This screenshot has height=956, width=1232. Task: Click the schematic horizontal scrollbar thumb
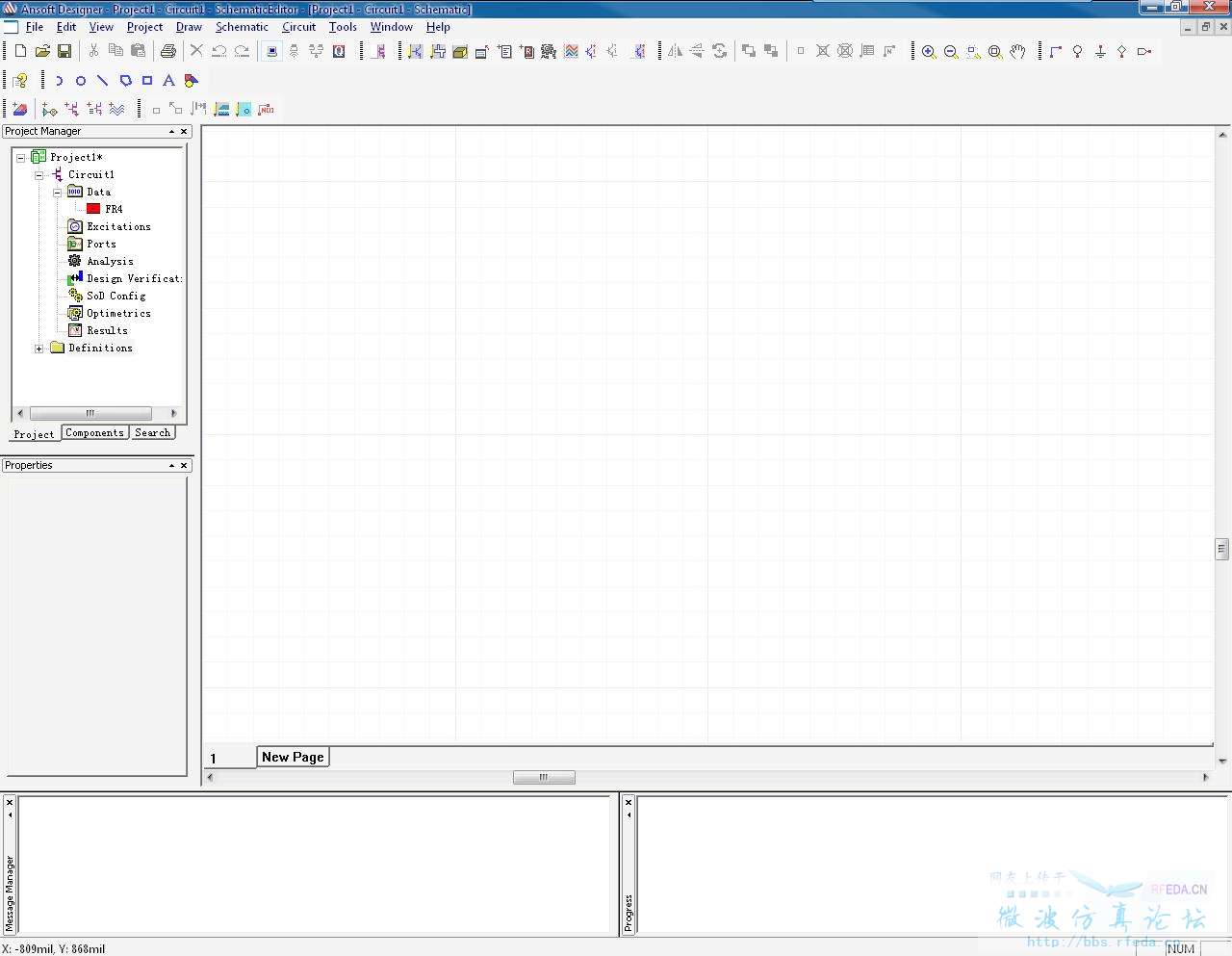coord(544,777)
